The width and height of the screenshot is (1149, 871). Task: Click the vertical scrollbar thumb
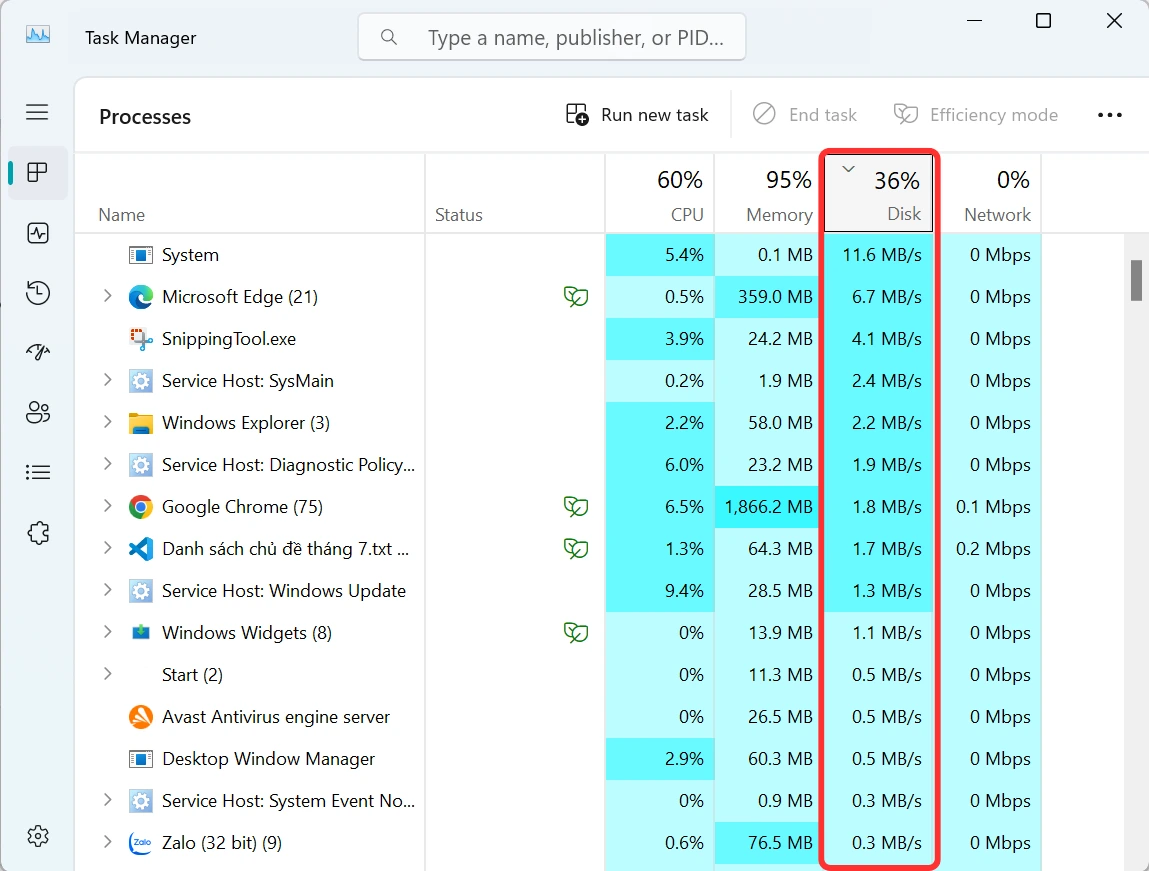click(x=1136, y=280)
